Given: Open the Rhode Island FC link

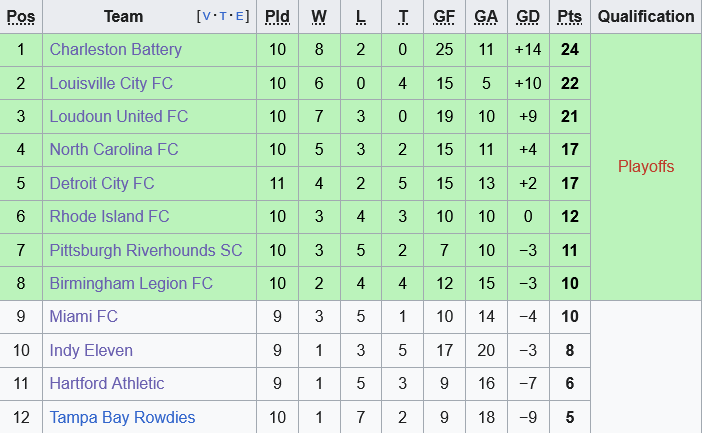Looking at the screenshot, I should click(109, 216).
